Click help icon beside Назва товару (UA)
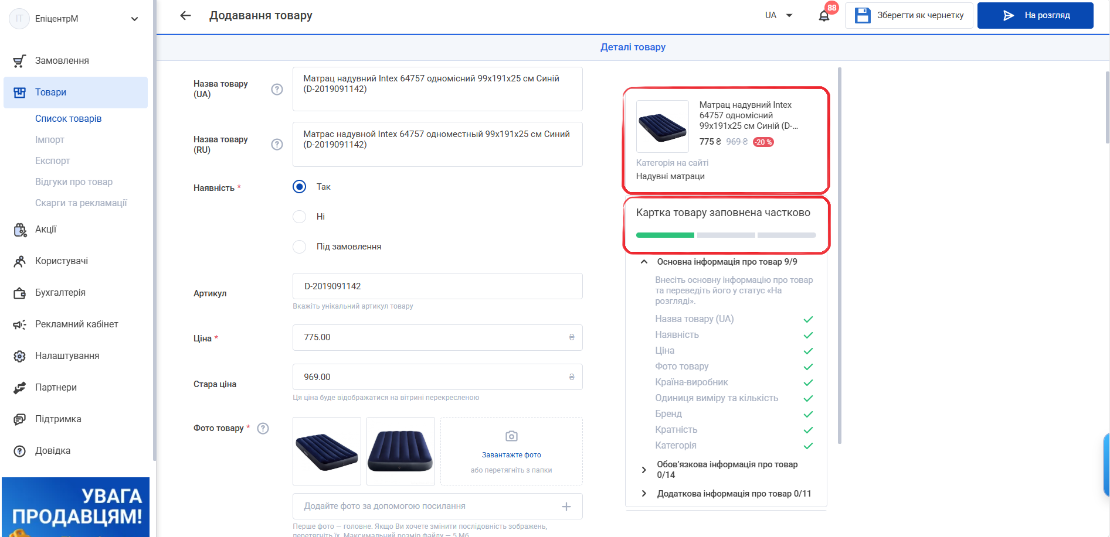This screenshot has width=1110, height=537. [x=277, y=89]
